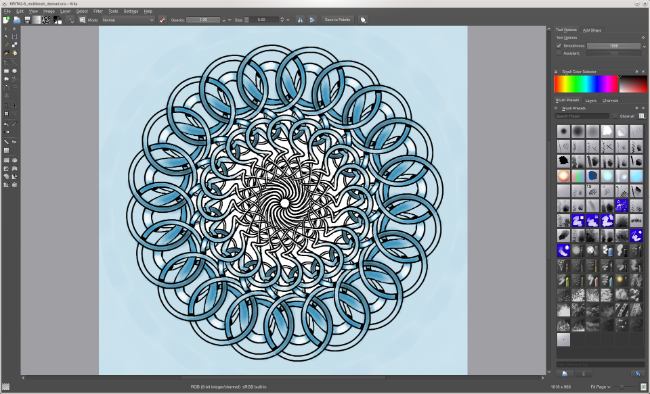This screenshot has width=650, height=394.
Task: Click the Smoothness value slider
Action: click(x=614, y=46)
